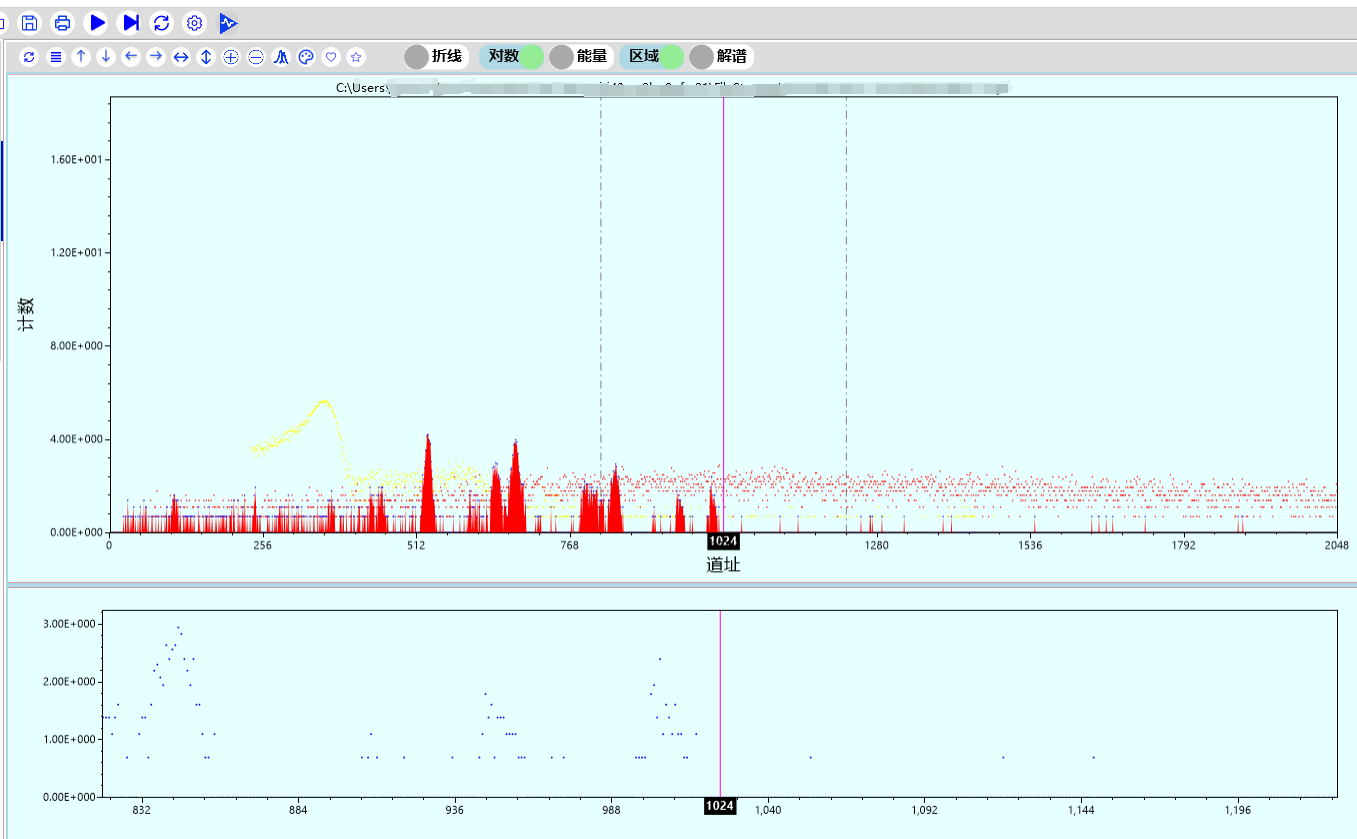Toggle the 折线 switch on
Screen dimensions: 1357x839
coord(435,57)
